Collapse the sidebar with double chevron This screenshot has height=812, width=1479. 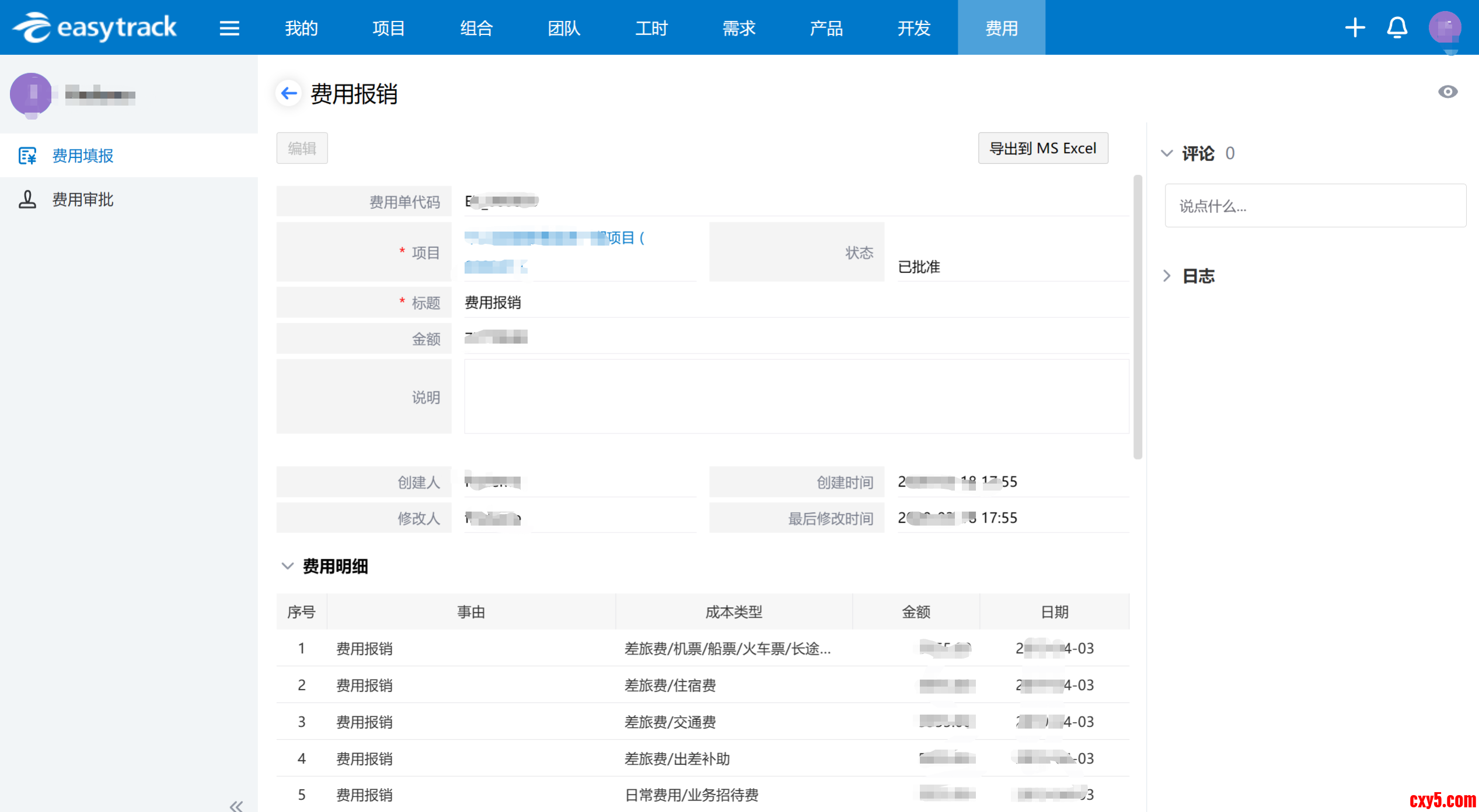point(236,806)
